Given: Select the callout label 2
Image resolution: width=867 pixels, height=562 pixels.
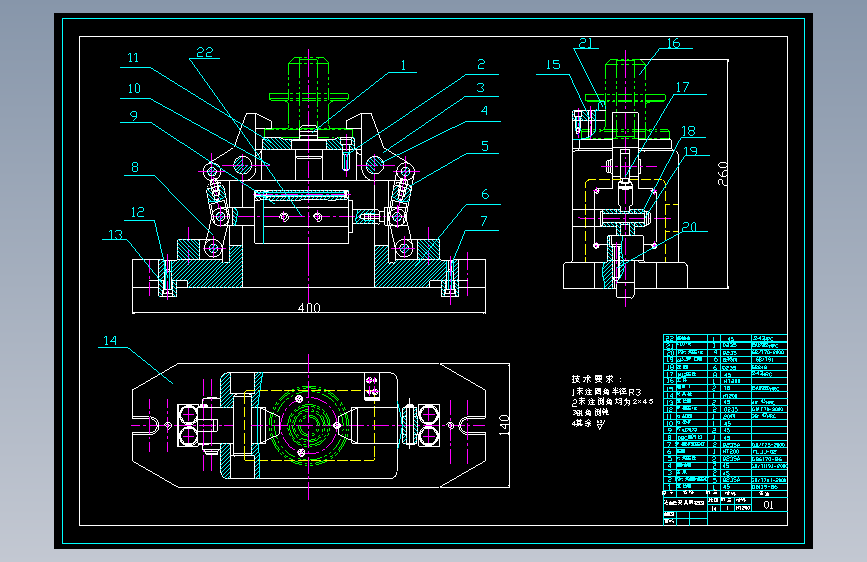Looking at the screenshot, I should click(481, 65).
